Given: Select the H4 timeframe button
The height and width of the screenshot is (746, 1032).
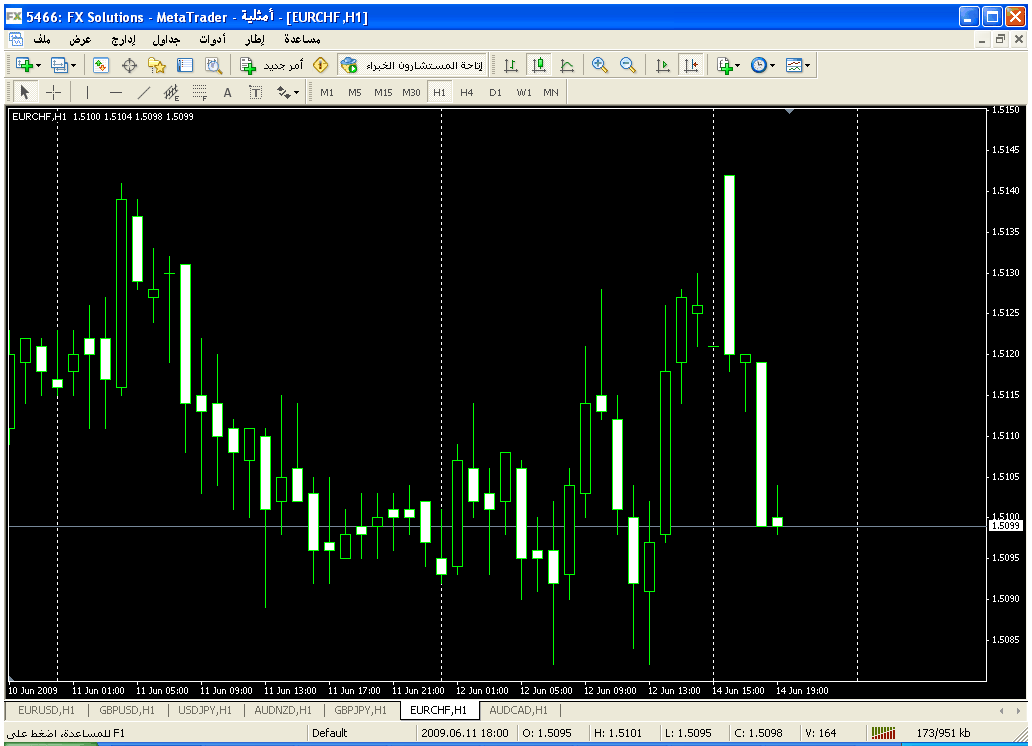Looking at the screenshot, I should [467, 92].
